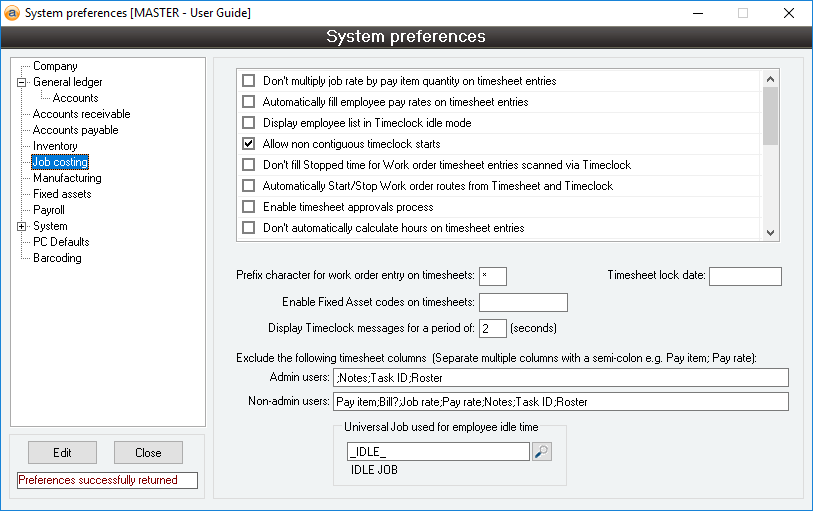
Task: Go to Barcoding preferences
Action: (57, 258)
